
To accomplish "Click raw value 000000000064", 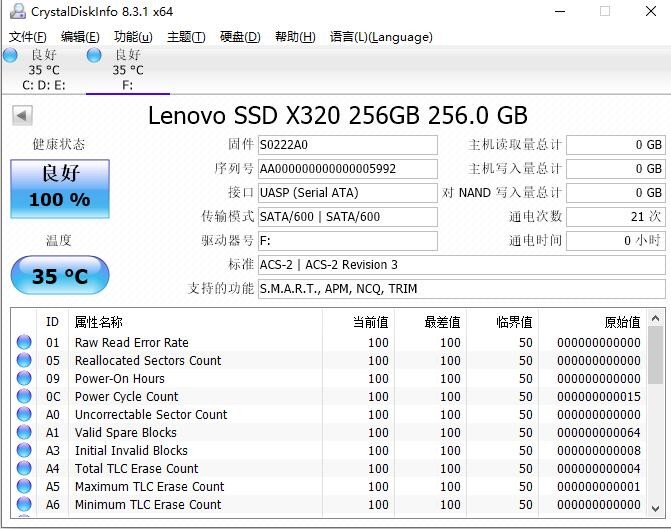I will [599, 432].
